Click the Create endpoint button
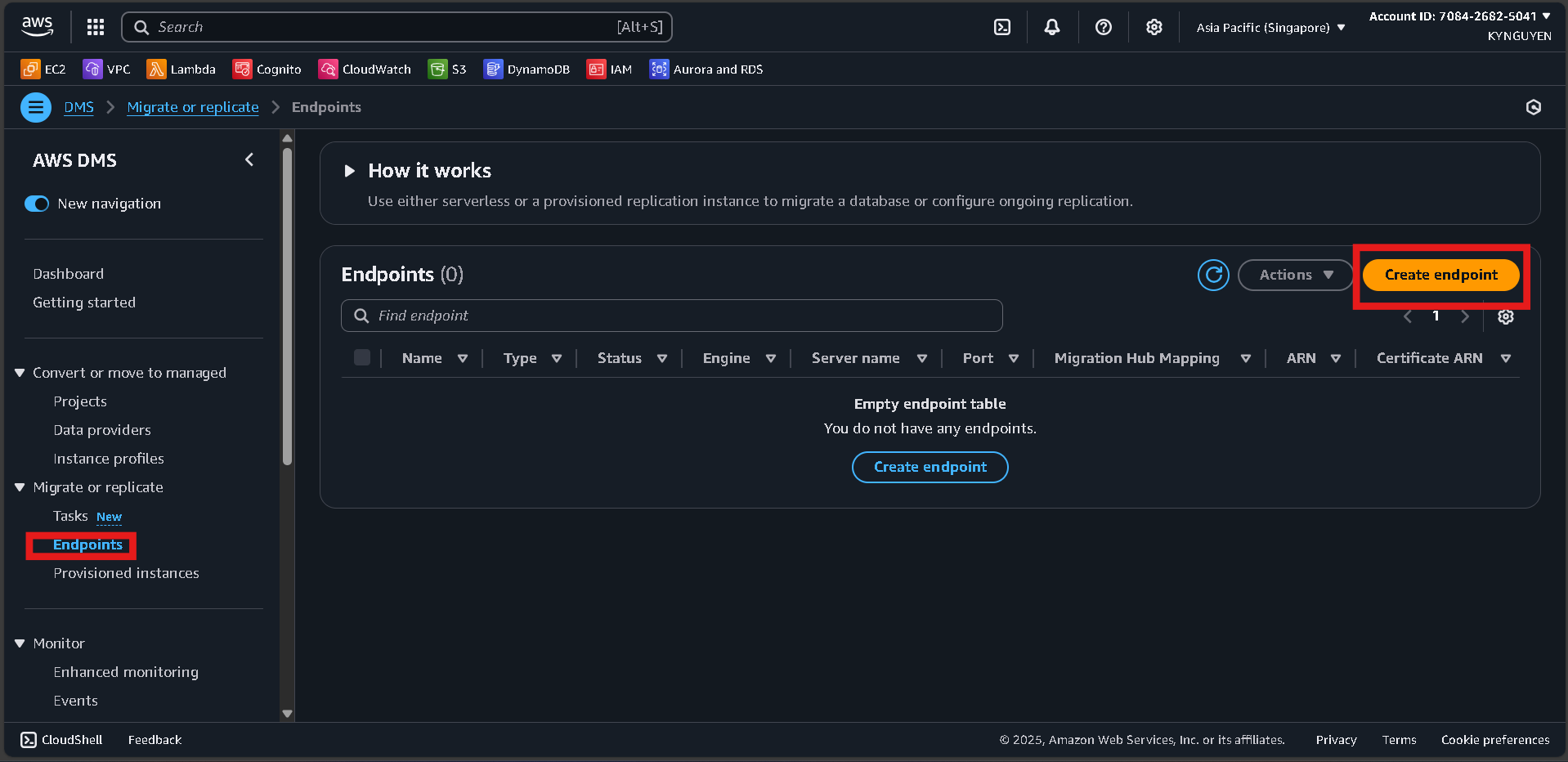 (1440, 275)
